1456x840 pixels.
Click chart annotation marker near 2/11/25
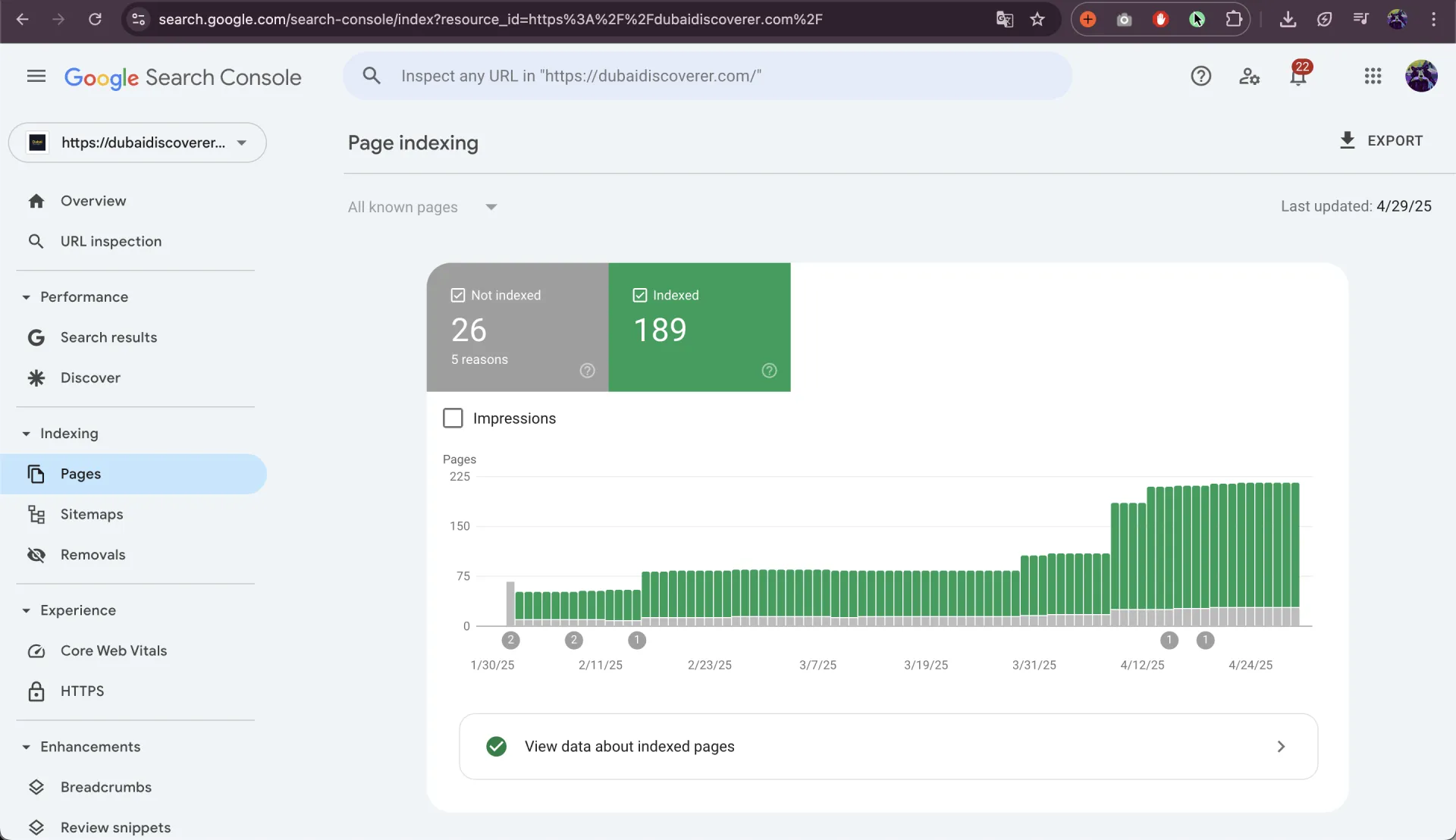(574, 641)
